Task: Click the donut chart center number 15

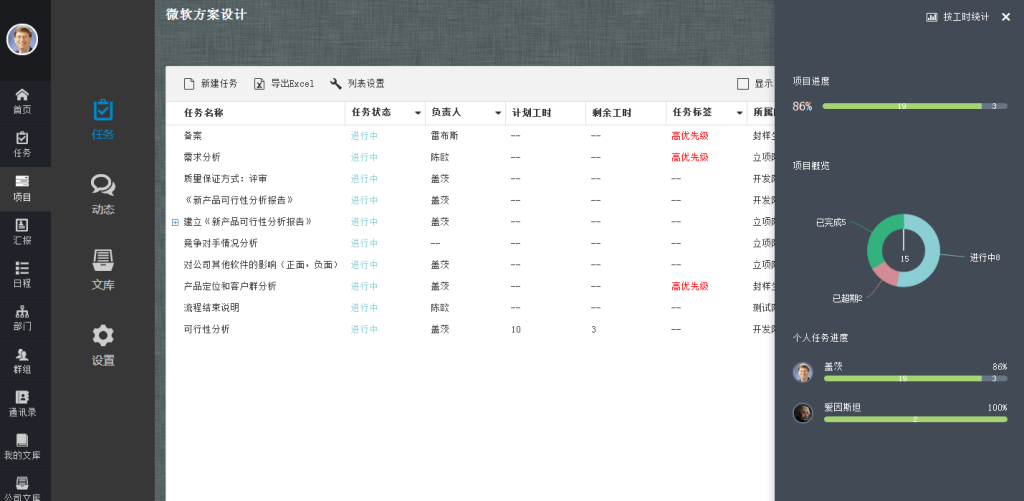Action: tap(904, 259)
